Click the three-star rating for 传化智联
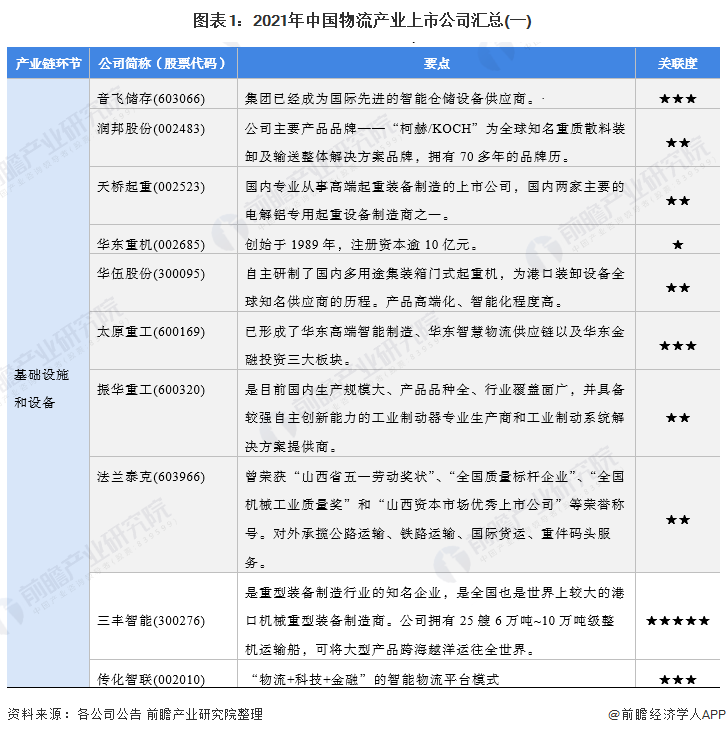726x735 pixels. [678, 679]
